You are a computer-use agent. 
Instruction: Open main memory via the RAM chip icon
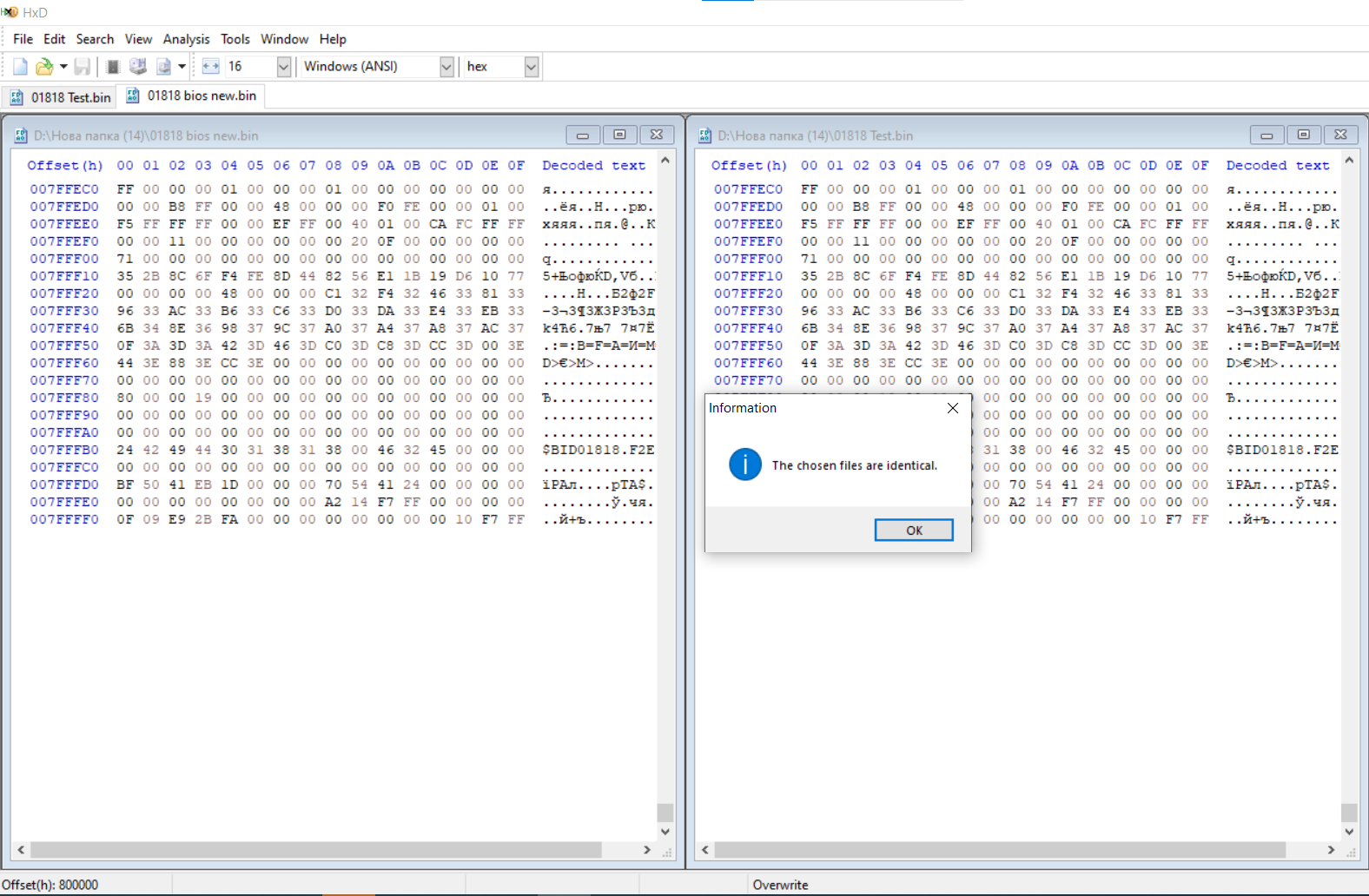pyautogui.click(x=113, y=67)
